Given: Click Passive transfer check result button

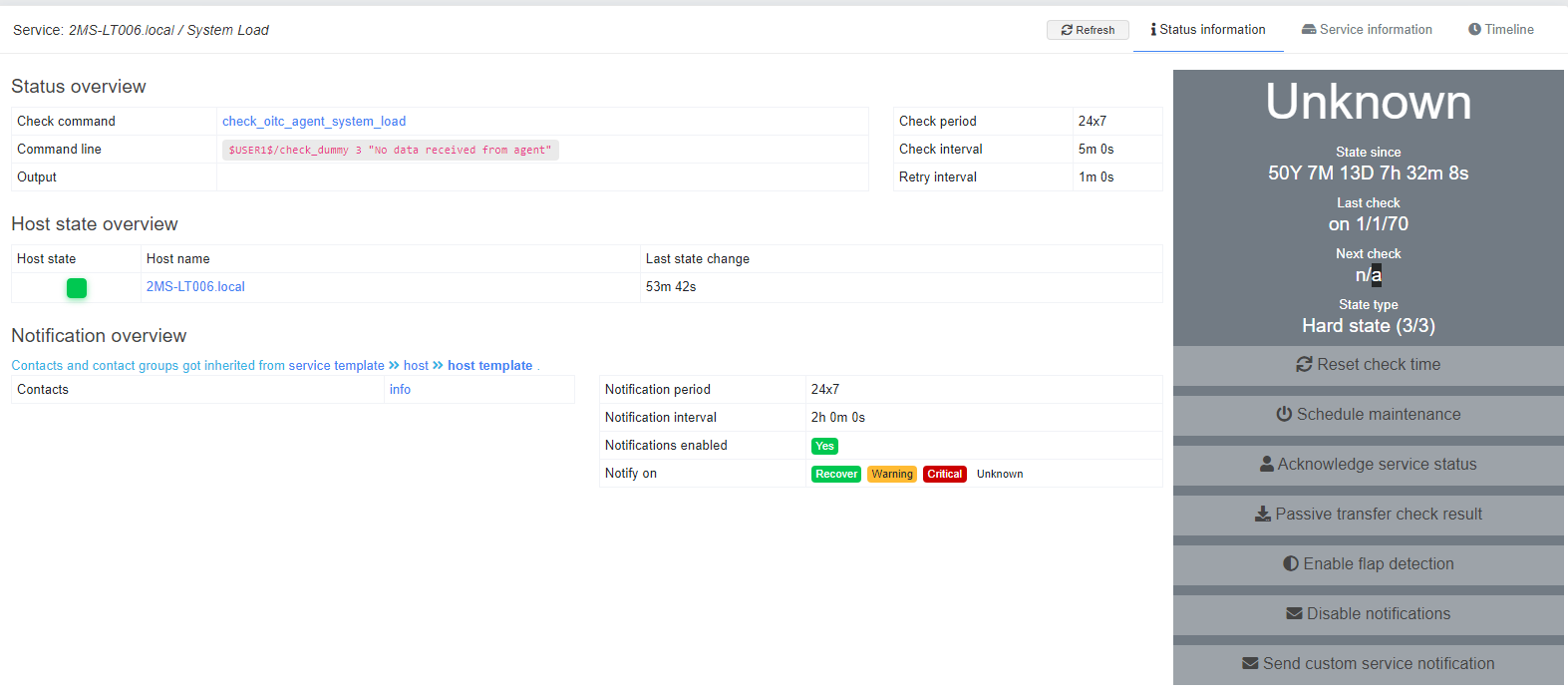Looking at the screenshot, I should 1369,515.
